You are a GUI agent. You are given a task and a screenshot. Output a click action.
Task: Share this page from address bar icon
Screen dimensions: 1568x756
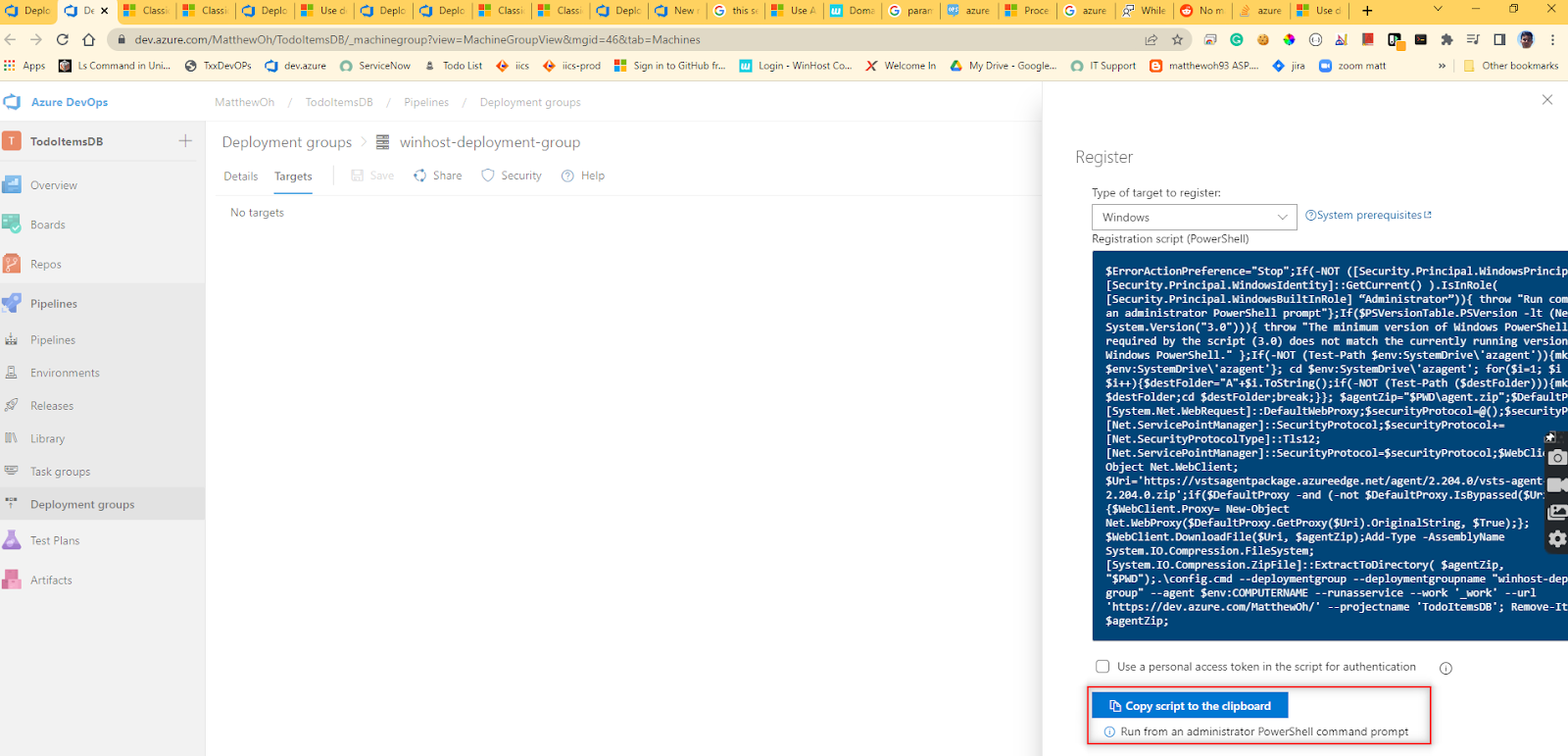point(1151,39)
